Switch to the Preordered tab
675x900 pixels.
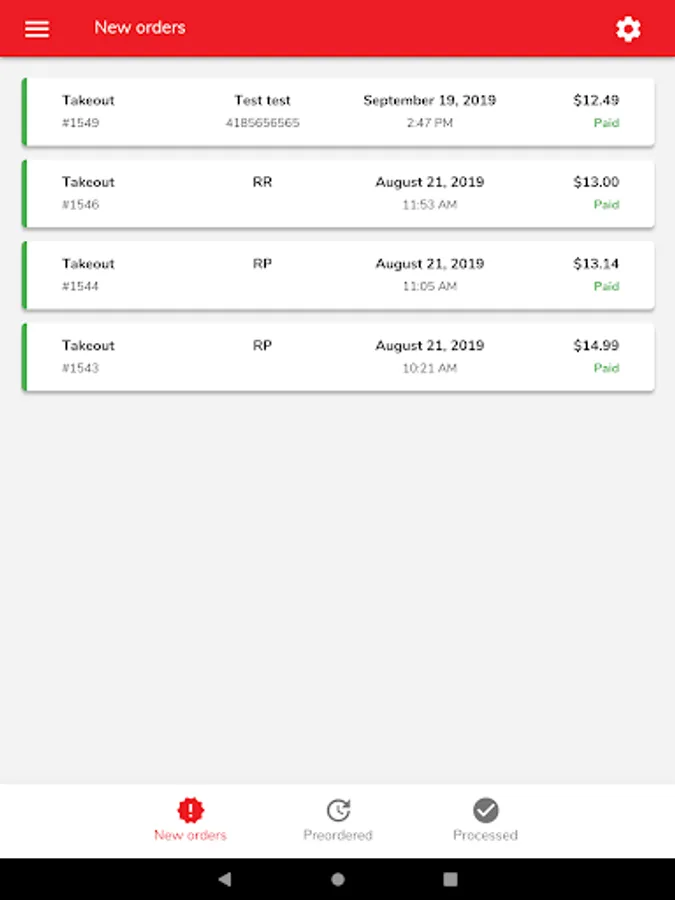click(337, 820)
